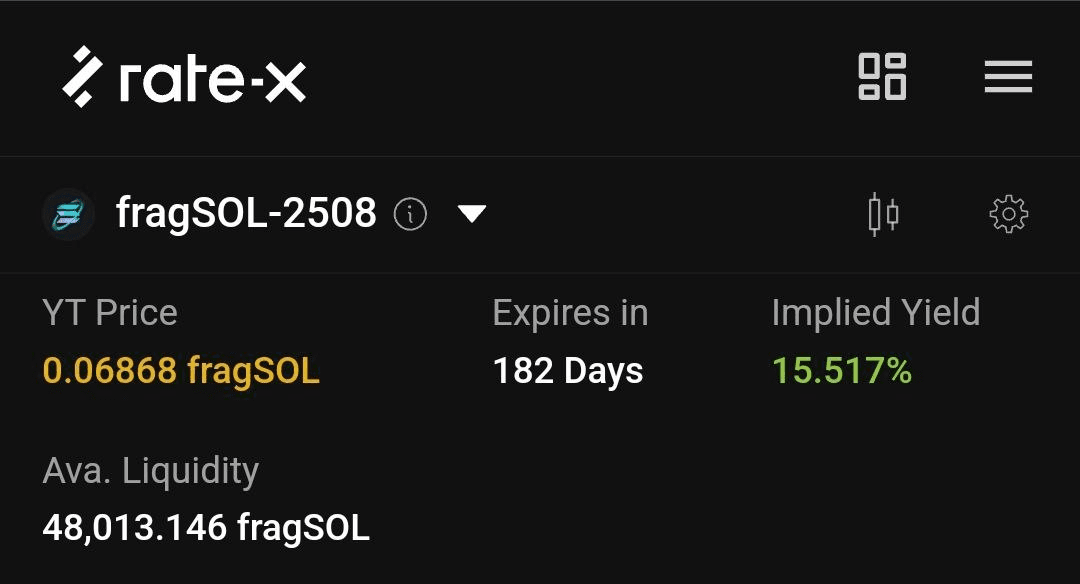Click the fragSOL token icon
The height and width of the screenshot is (584, 1080).
pos(68,214)
